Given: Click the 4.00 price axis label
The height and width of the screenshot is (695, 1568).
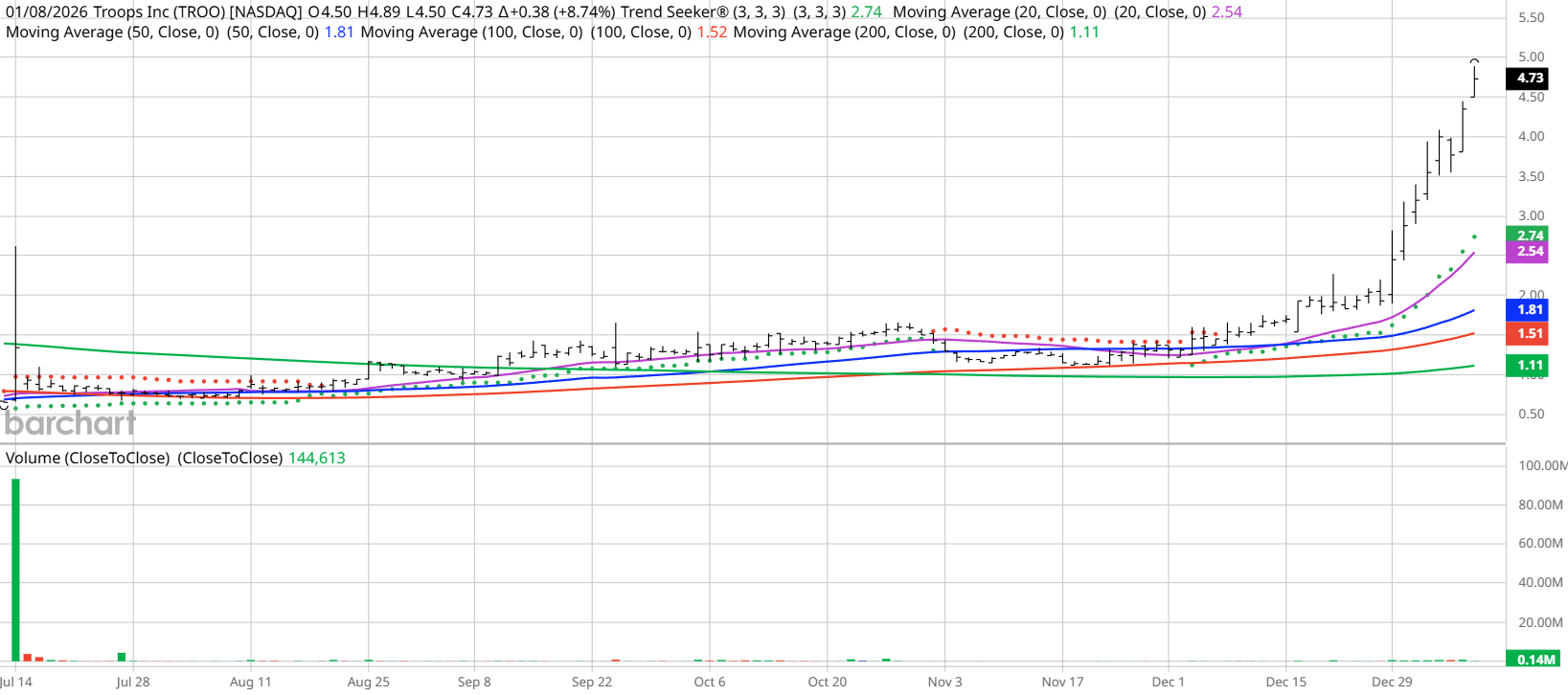Looking at the screenshot, I should click(x=1532, y=137).
